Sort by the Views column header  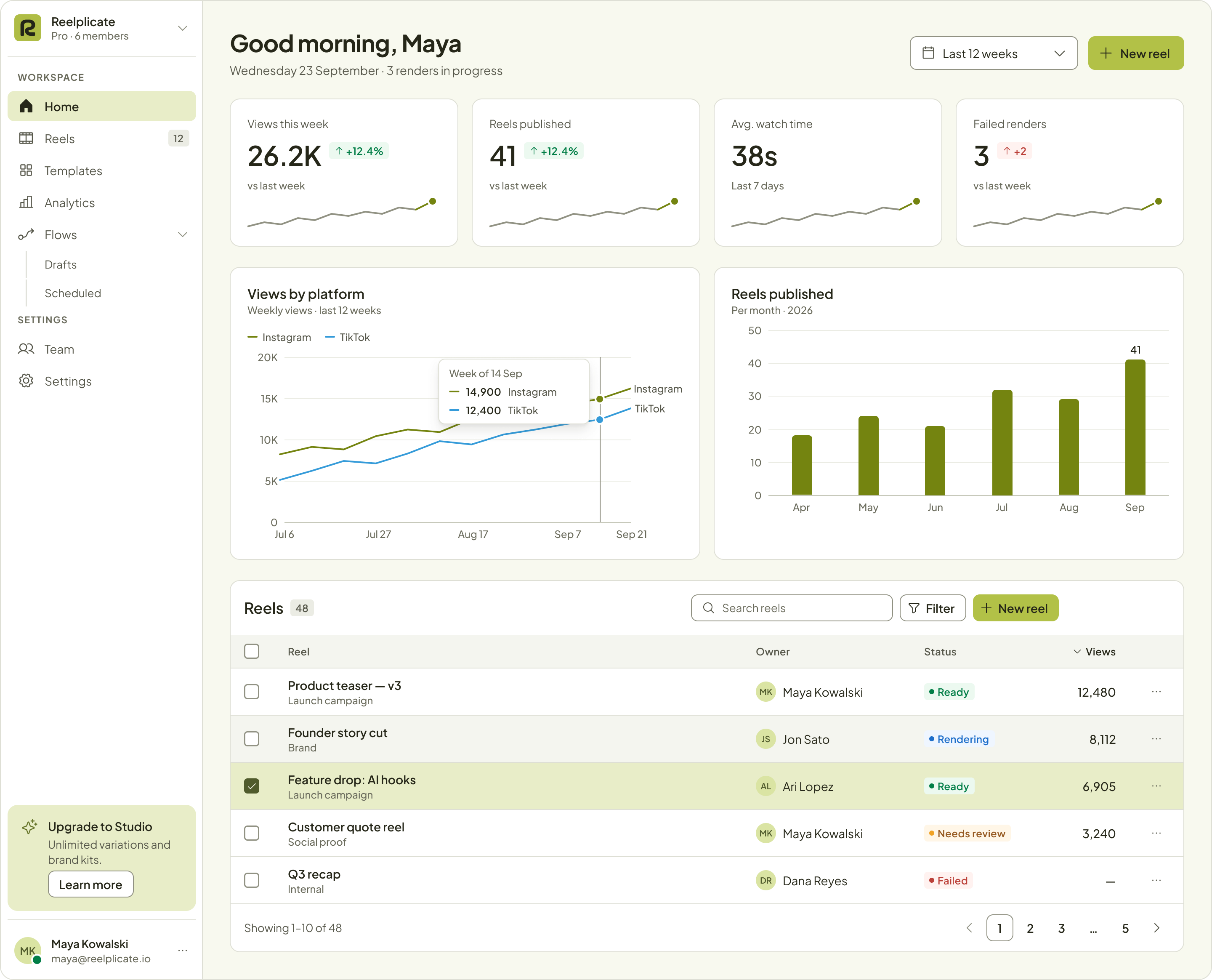(x=1094, y=652)
